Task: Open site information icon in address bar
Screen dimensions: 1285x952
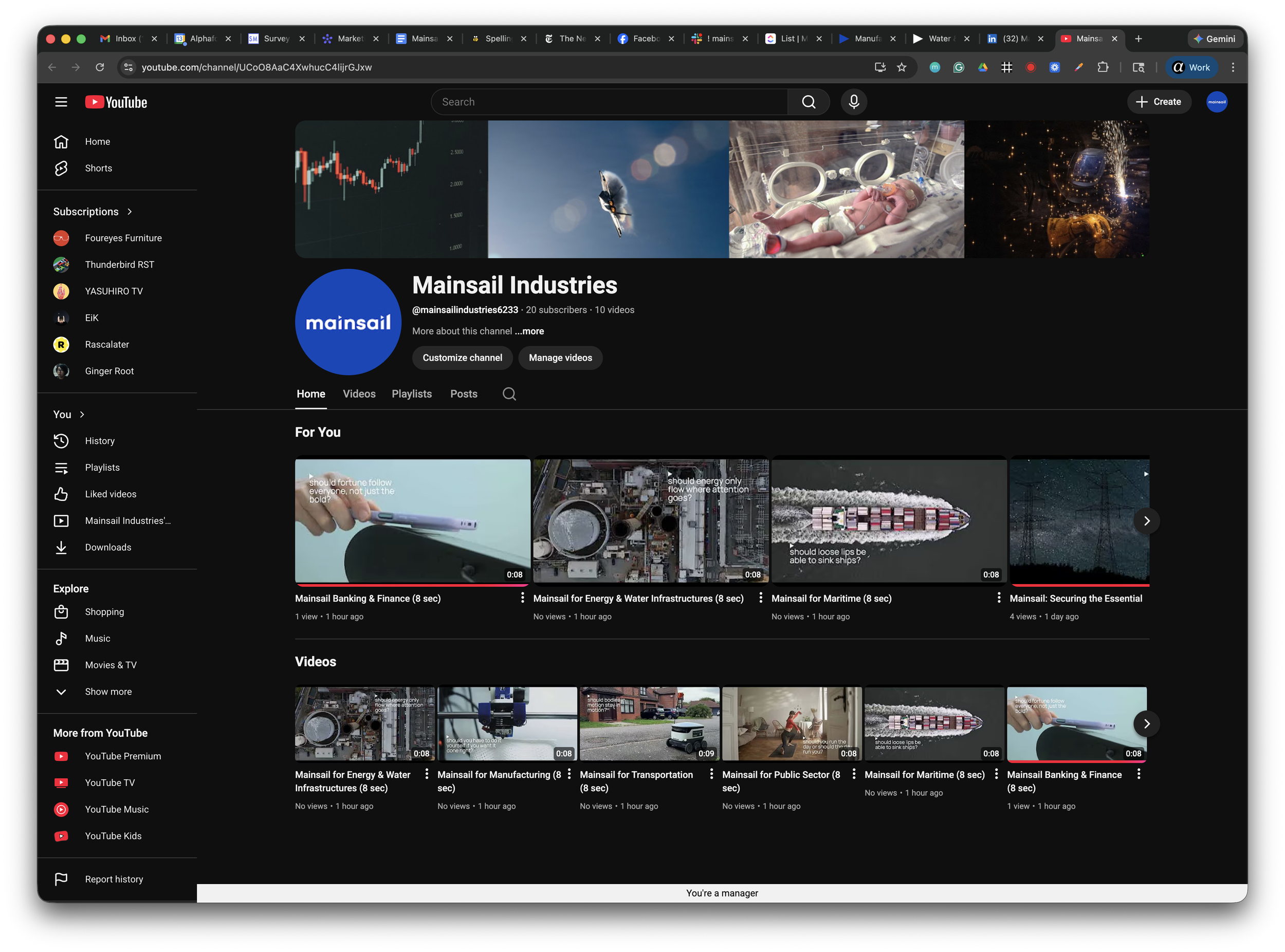Action: [128, 67]
